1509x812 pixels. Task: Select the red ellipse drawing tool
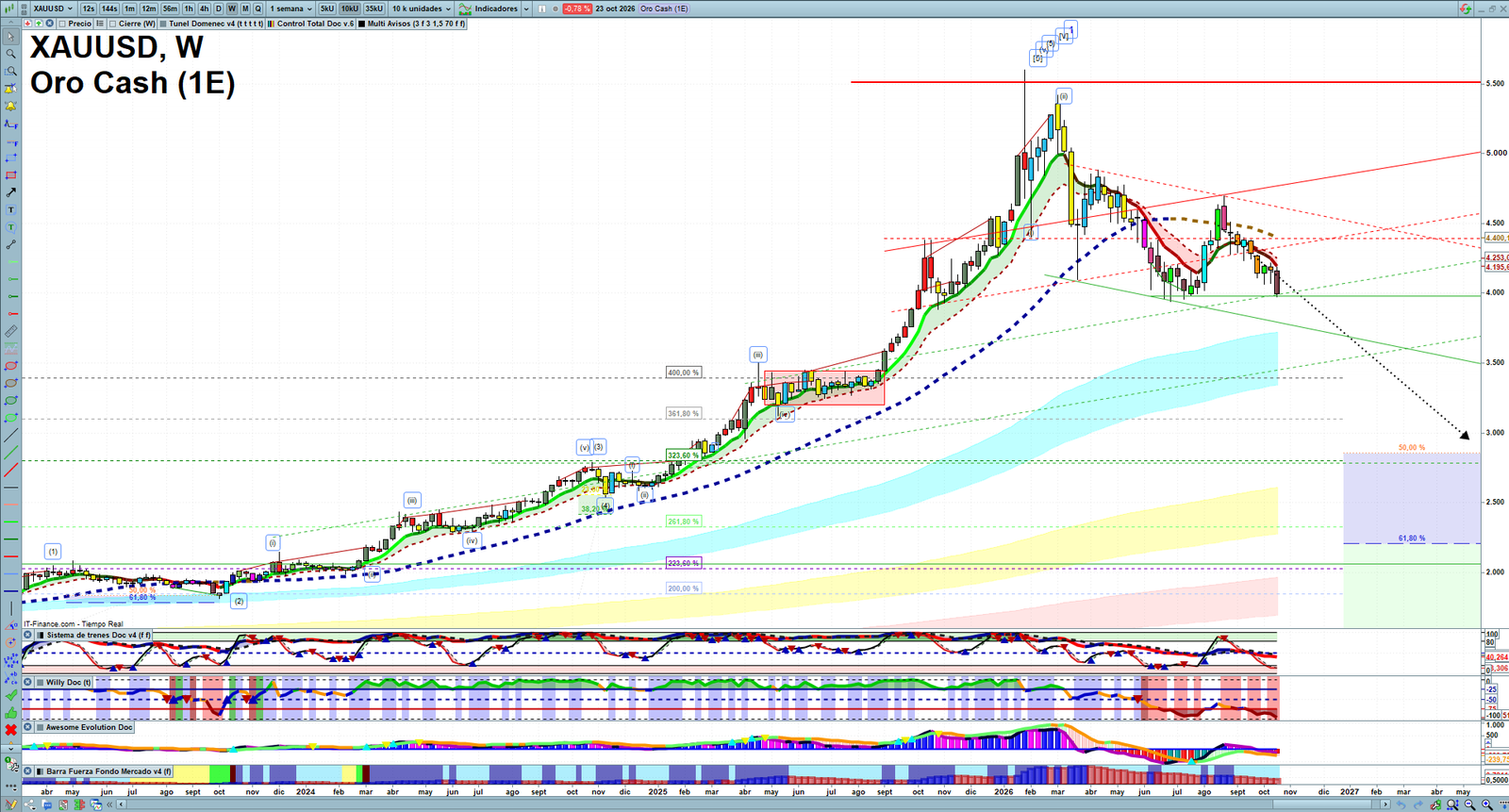pyautogui.click(x=10, y=366)
